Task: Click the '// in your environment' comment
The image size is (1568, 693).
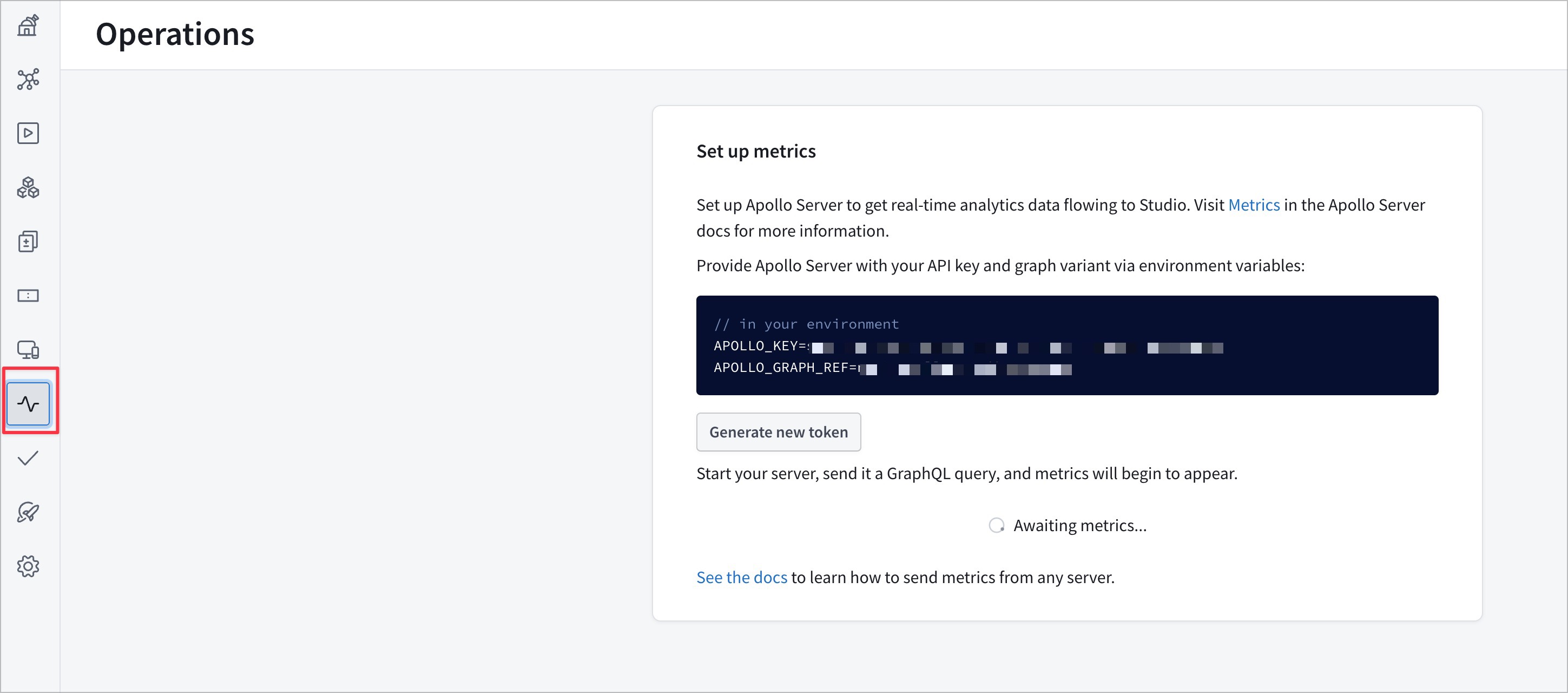Action: click(x=806, y=325)
